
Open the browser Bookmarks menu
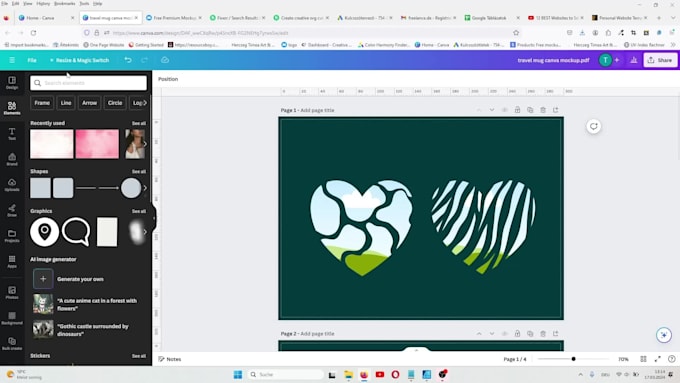coord(65,3)
